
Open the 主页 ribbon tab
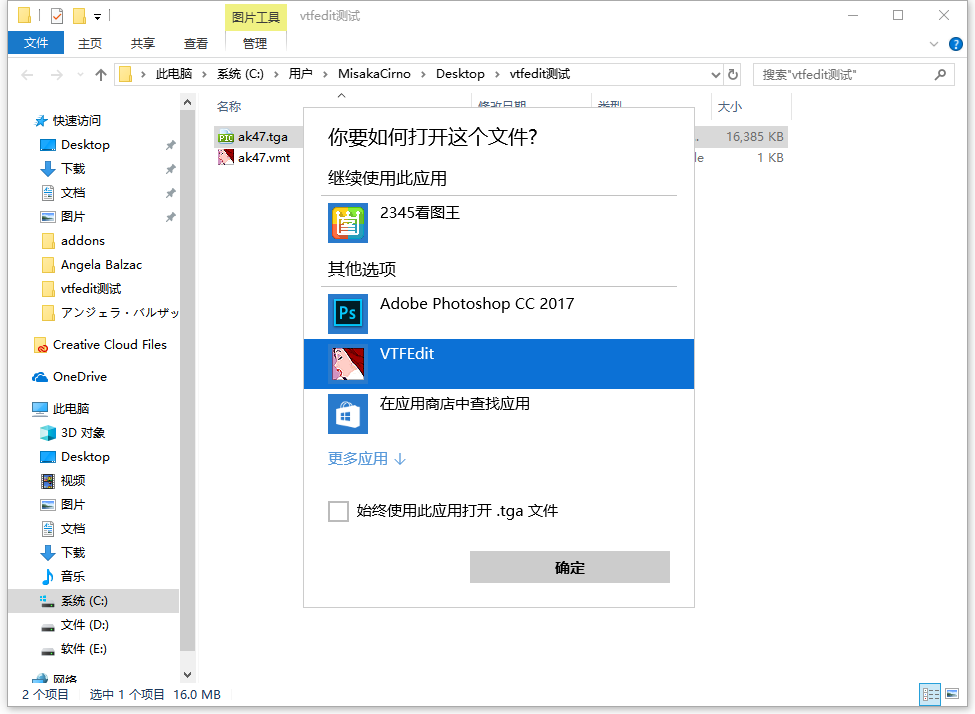tap(90, 44)
